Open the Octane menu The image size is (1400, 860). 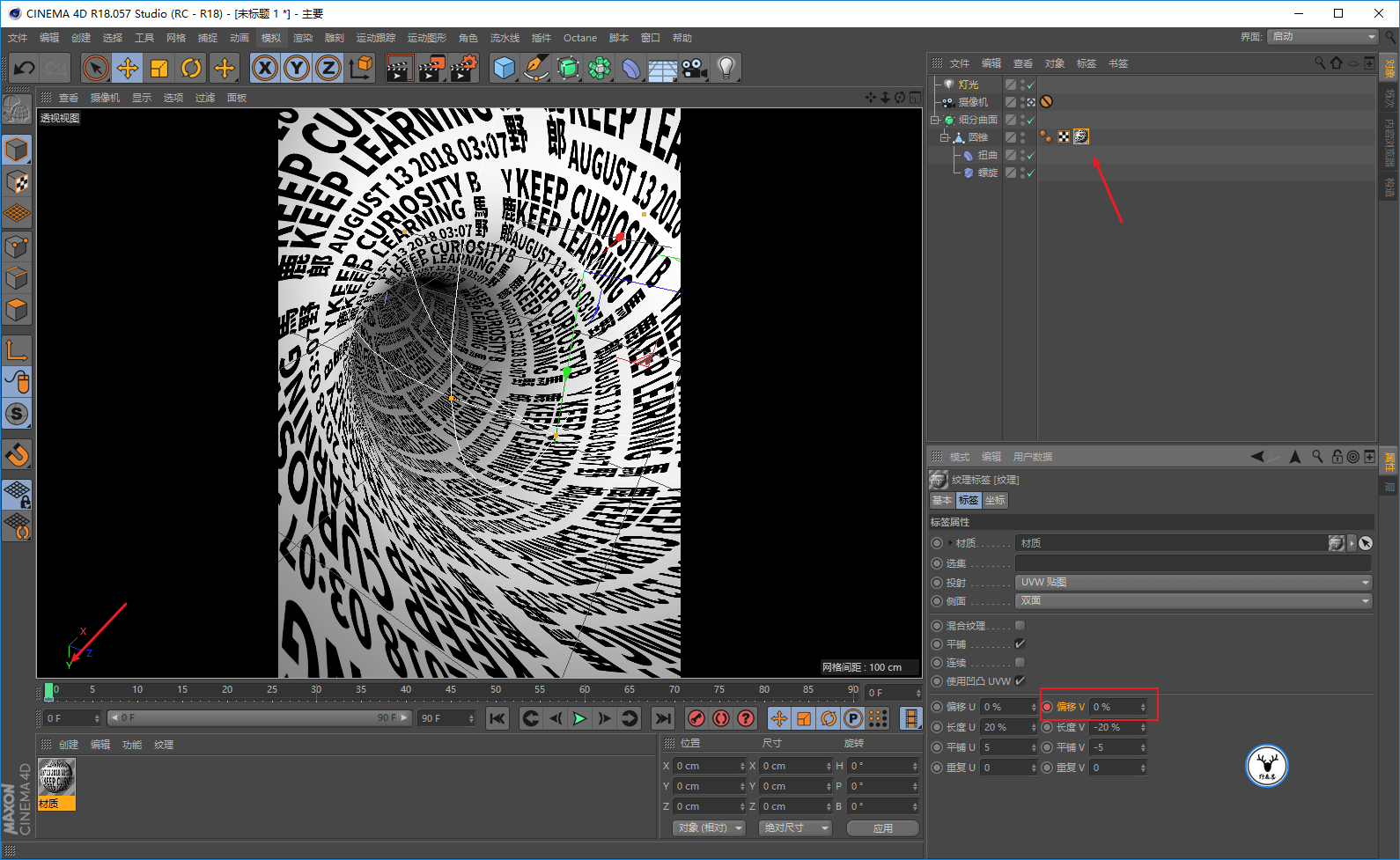pos(580,38)
